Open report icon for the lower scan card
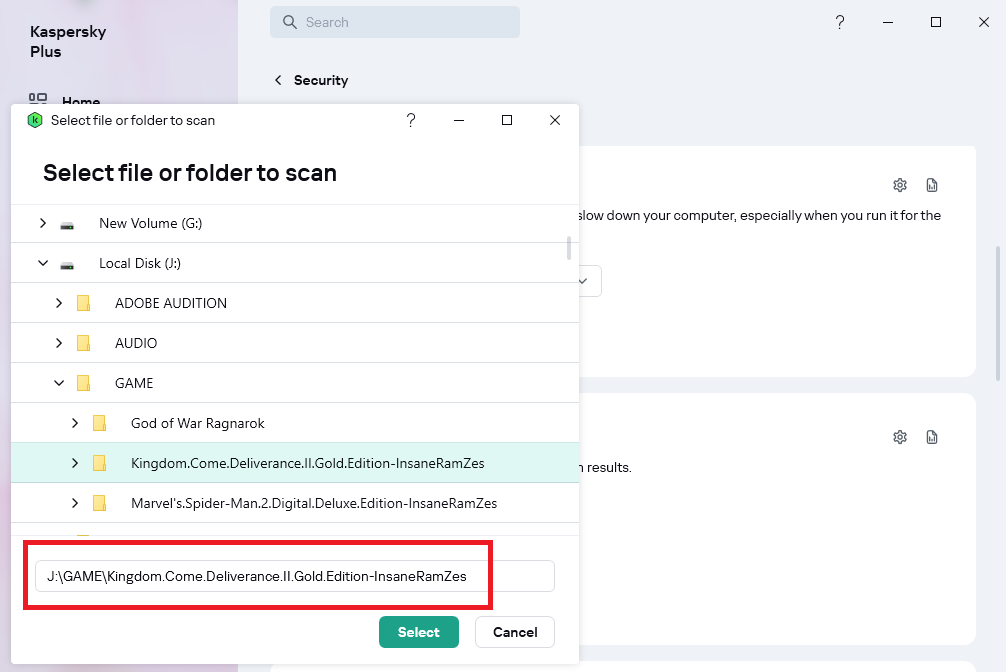This screenshot has height=672, width=1006. click(932, 437)
